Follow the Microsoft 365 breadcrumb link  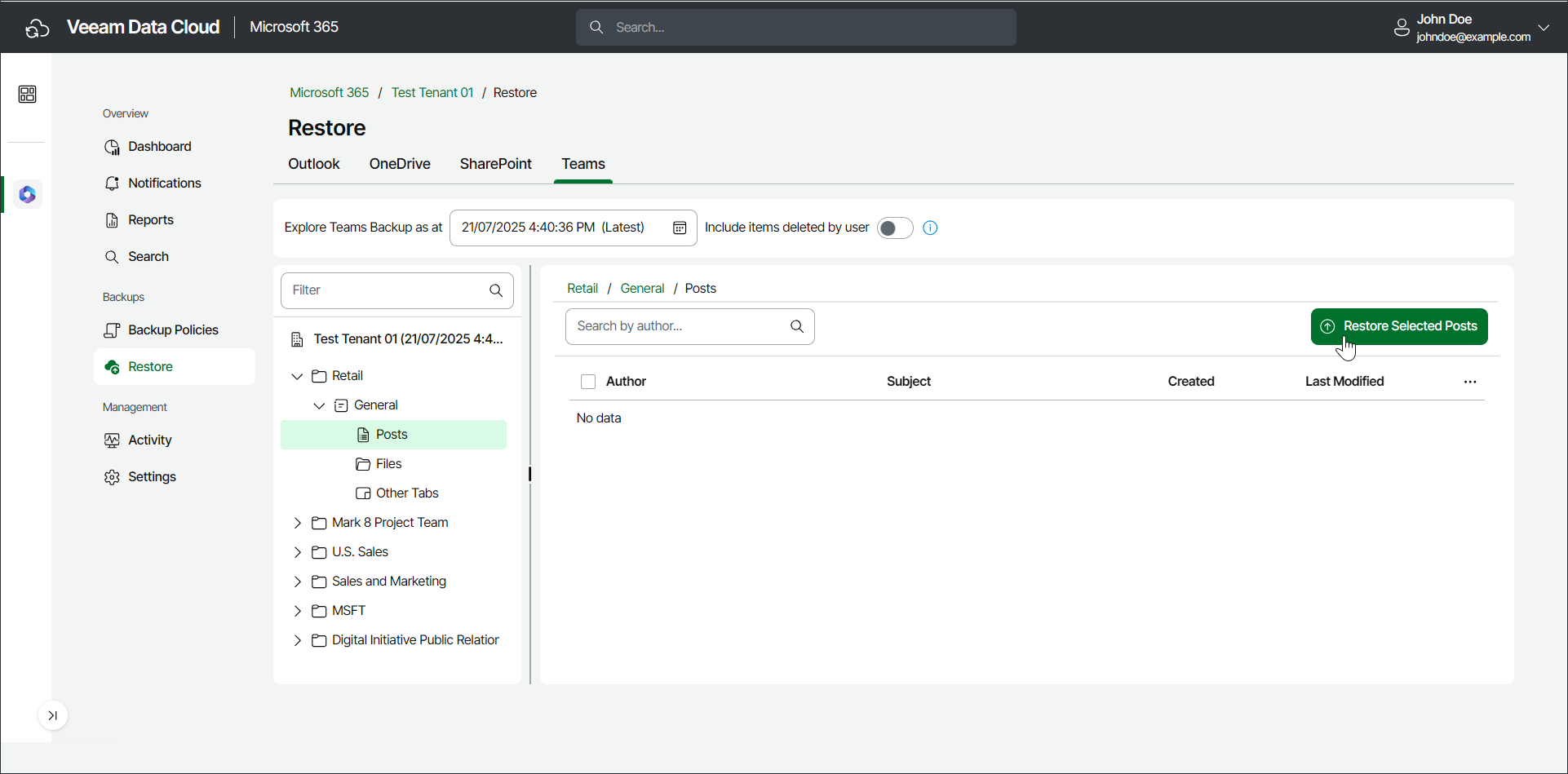tap(330, 93)
